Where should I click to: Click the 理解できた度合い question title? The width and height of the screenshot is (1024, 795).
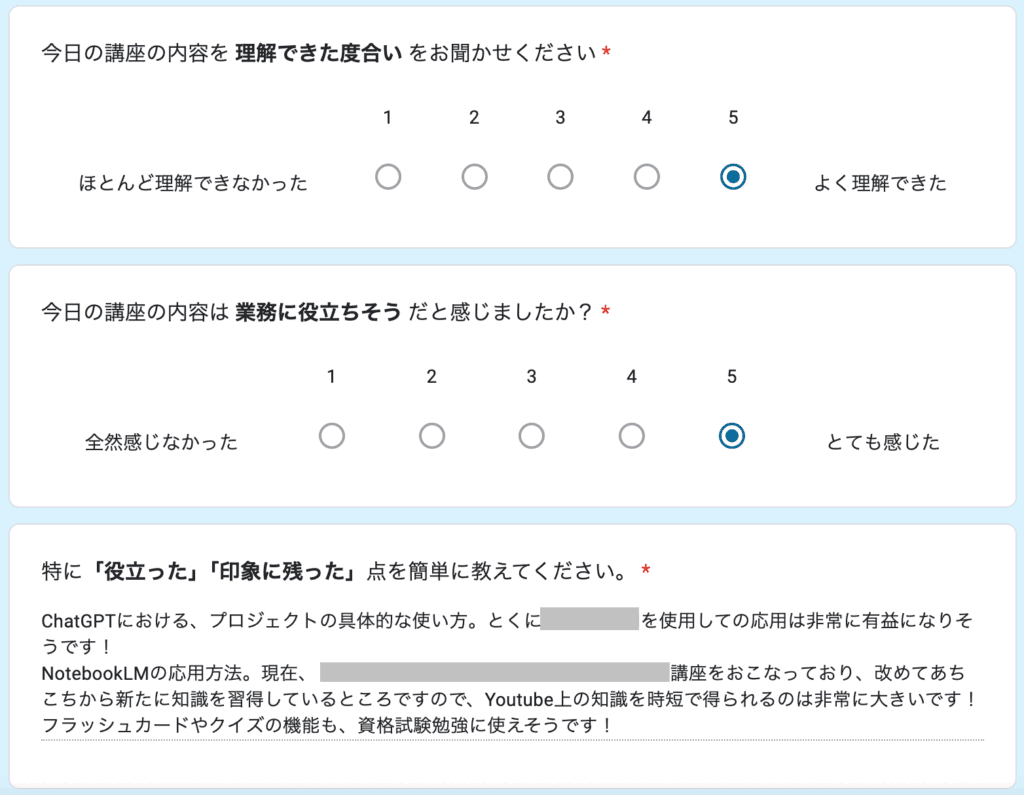point(300,52)
